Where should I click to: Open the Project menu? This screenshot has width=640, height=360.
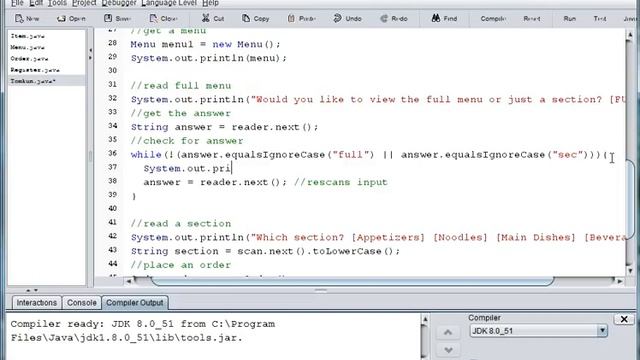click(x=84, y=3)
